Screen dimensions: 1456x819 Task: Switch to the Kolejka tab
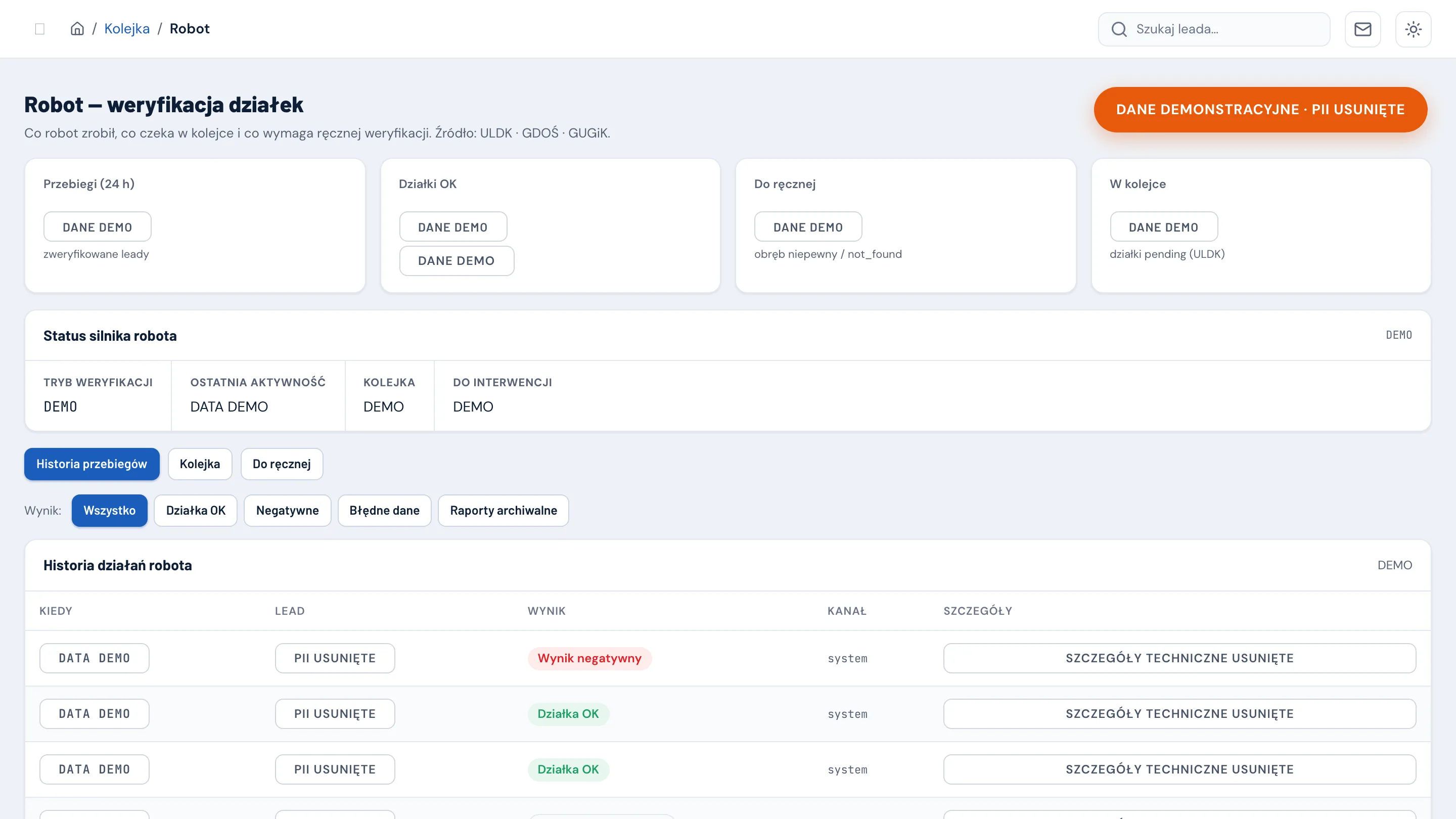pos(200,464)
